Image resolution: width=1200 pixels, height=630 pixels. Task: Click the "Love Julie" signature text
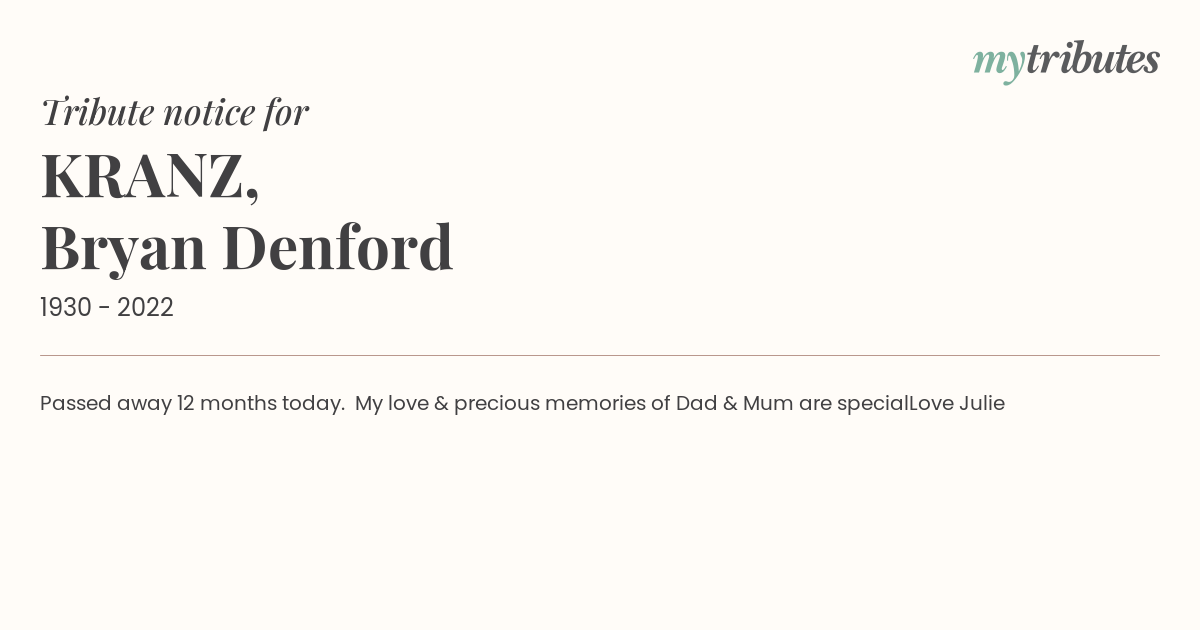click(x=957, y=404)
